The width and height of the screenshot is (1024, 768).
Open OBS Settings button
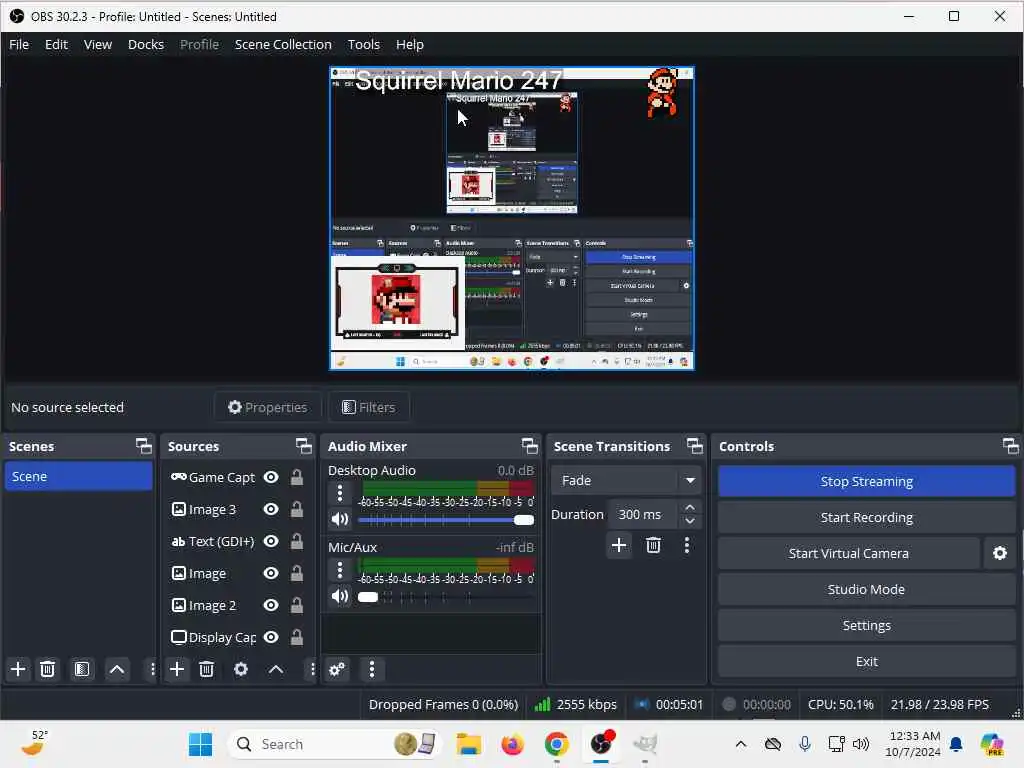point(866,625)
